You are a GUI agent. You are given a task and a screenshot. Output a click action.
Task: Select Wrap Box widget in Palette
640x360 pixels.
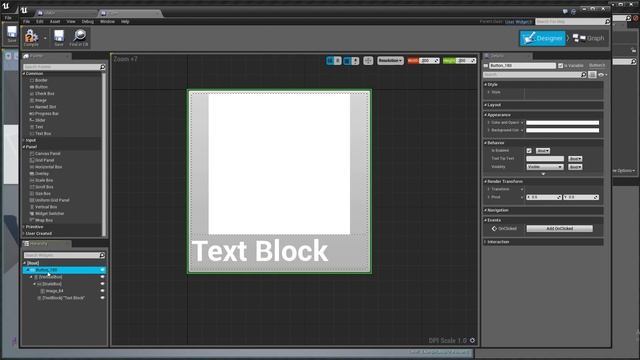click(41, 220)
